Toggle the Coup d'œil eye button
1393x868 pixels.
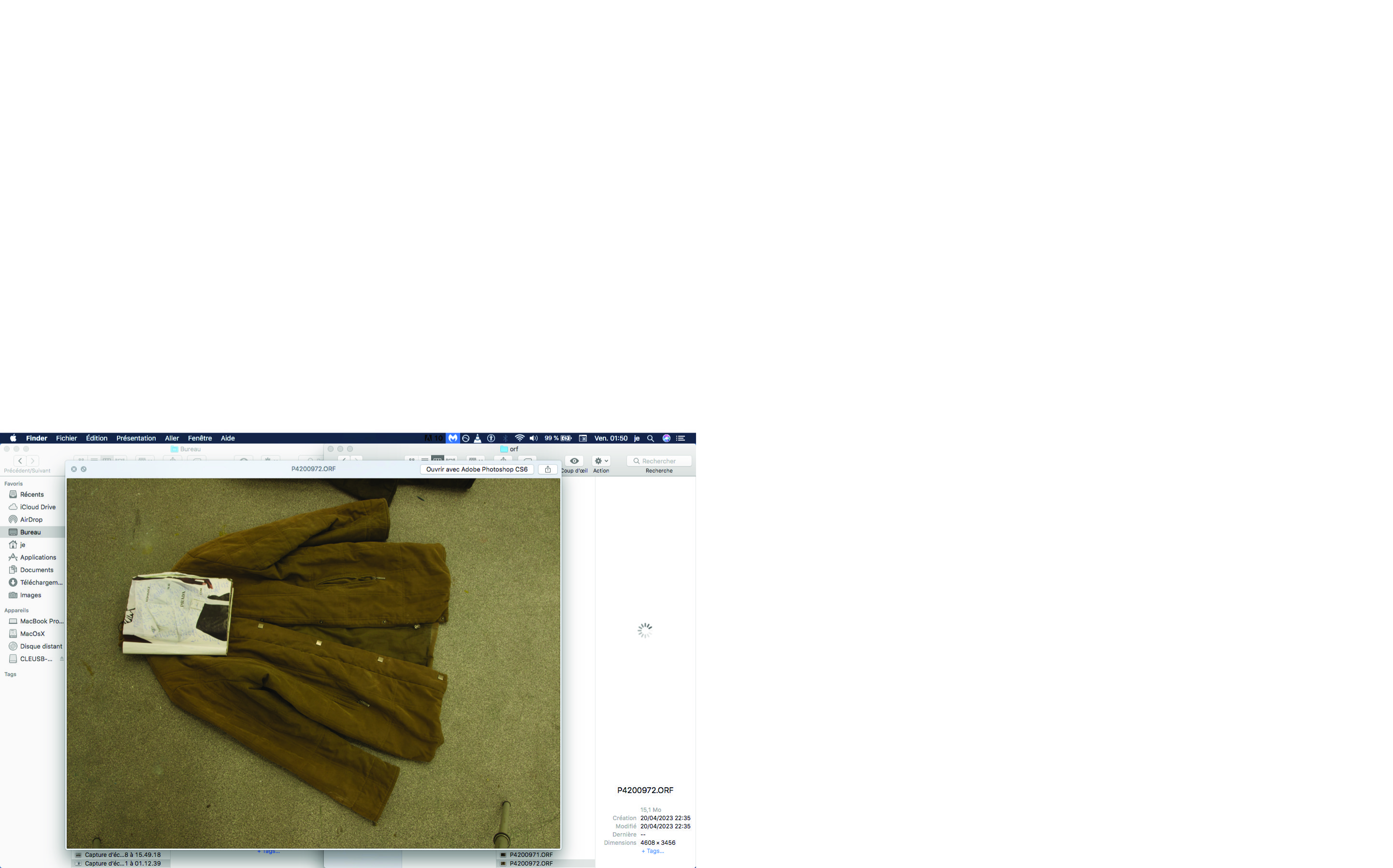(574, 461)
